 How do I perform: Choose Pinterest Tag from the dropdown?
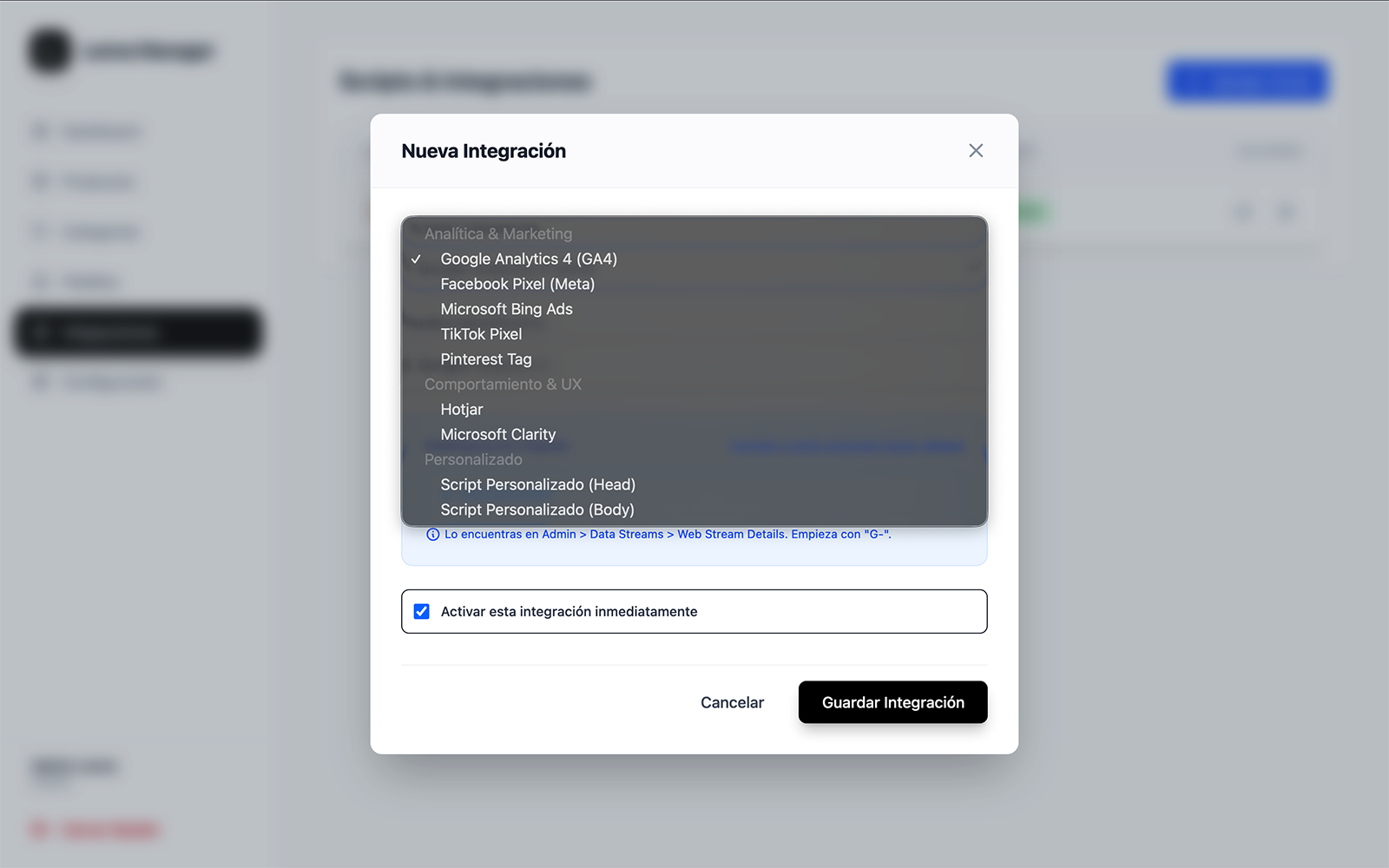485,359
